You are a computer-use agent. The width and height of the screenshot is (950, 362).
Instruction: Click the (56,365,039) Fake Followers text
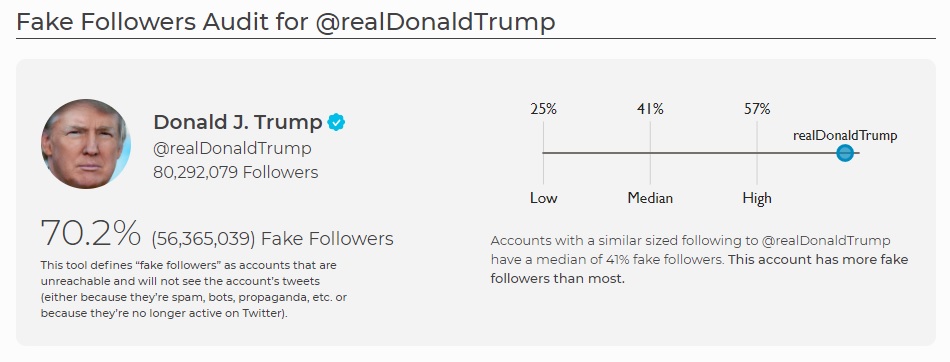(272, 239)
